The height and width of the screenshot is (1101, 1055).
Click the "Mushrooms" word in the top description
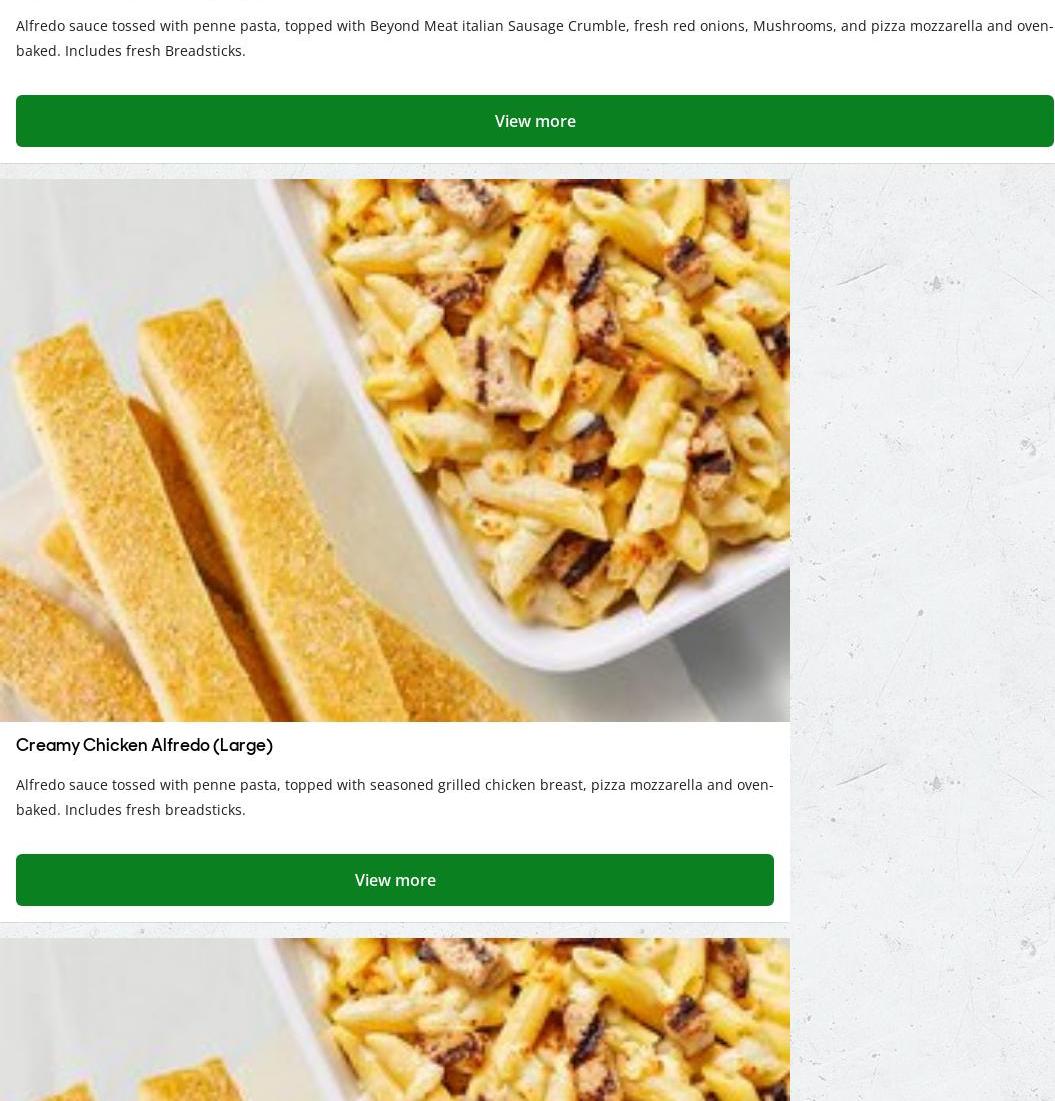pyautogui.click(x=793, y=26)
